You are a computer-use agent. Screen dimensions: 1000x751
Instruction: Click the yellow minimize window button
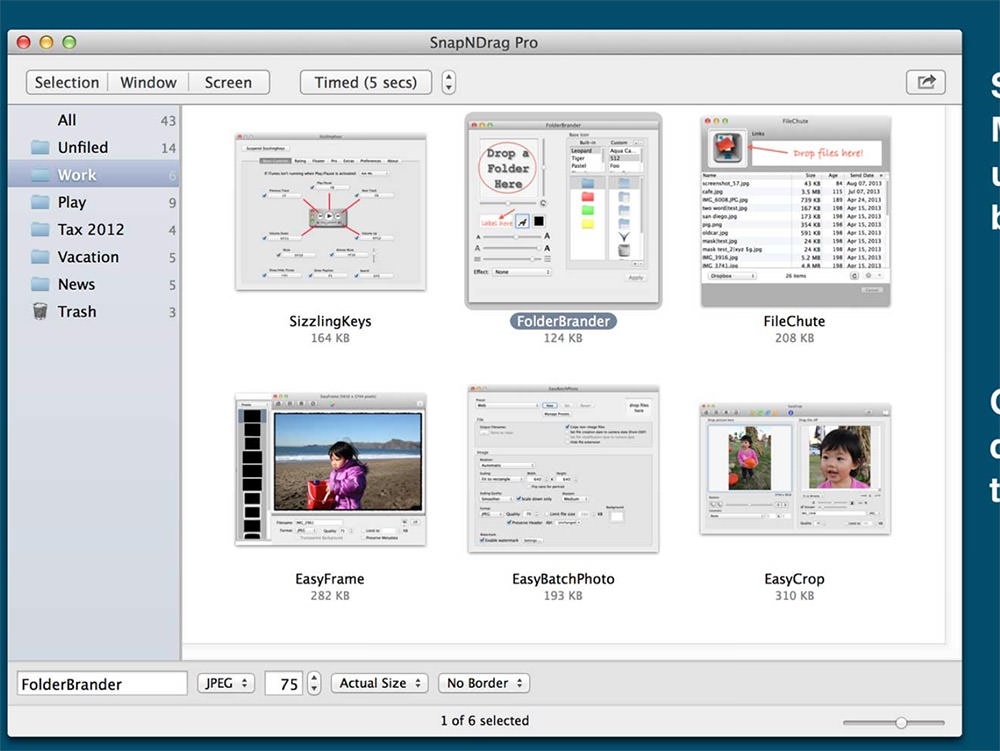tap(47, 42)
